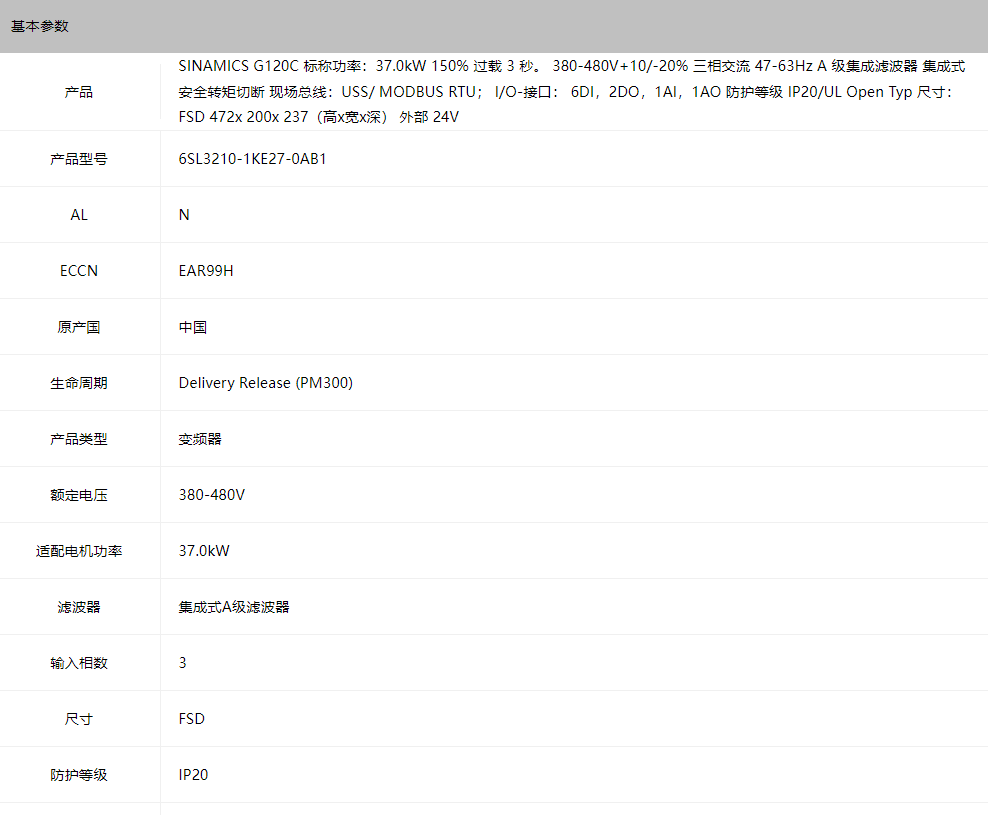This screenshot has height=815, width=988.
Task: Click the motor power value 37.0kW
Action: click(x=204, y=552)
